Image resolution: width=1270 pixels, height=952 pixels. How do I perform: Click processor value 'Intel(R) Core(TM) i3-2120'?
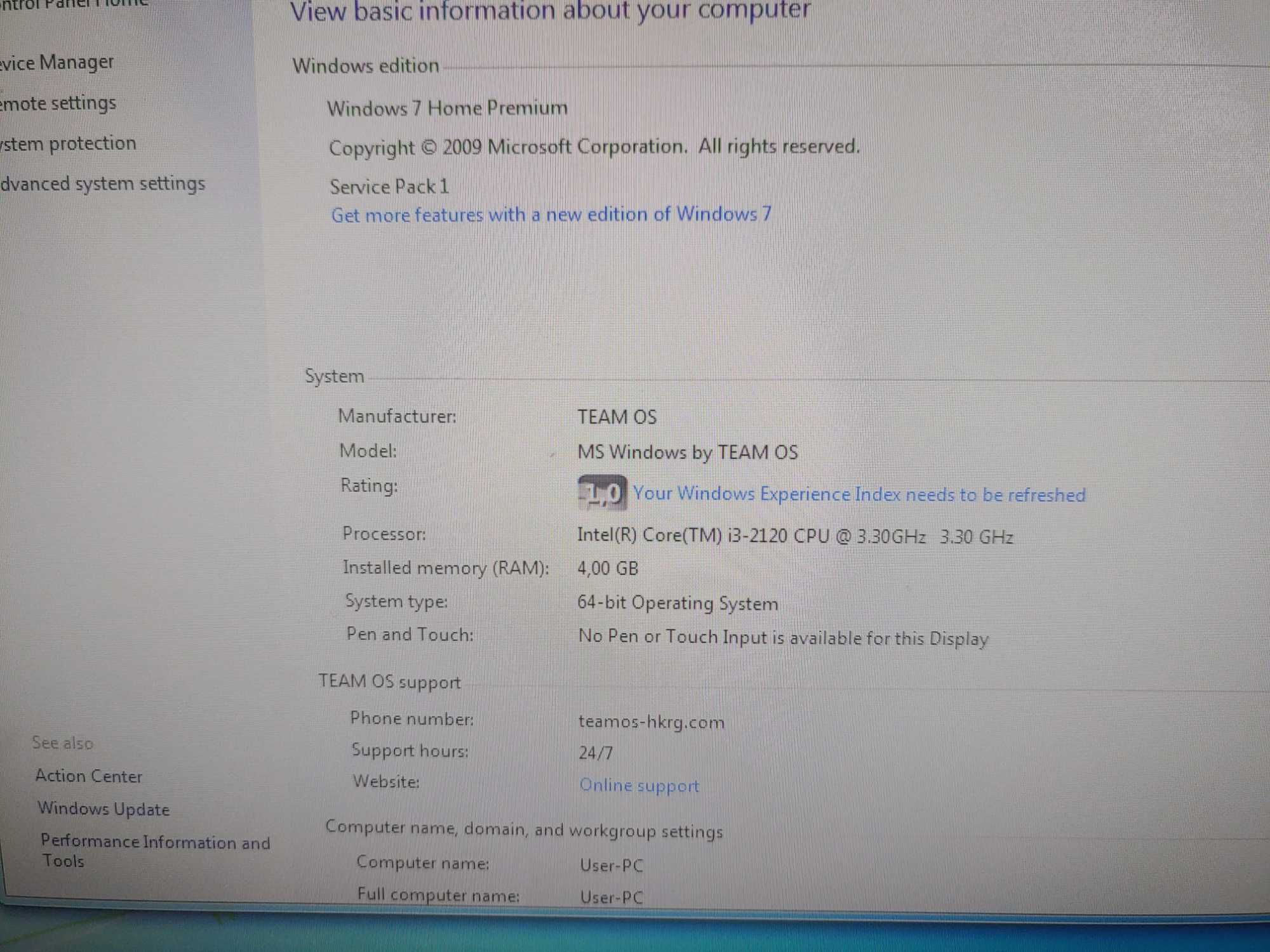point(795,536)
